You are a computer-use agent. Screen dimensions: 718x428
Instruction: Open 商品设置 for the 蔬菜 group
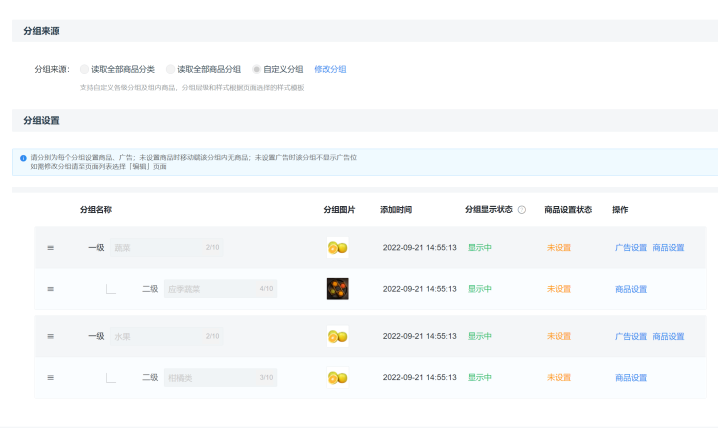pos(668,248)
